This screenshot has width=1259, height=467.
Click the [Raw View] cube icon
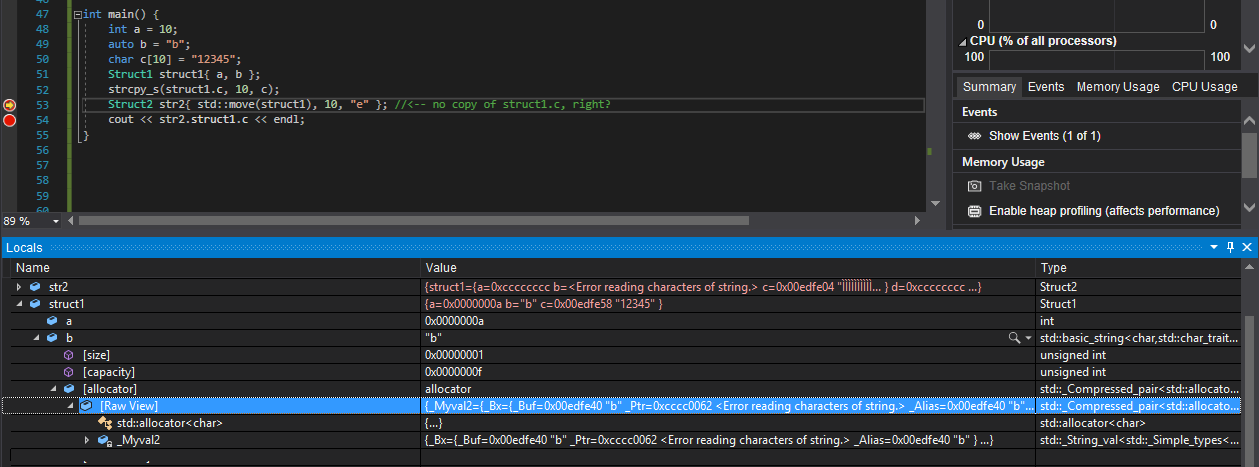coord(86,406)
